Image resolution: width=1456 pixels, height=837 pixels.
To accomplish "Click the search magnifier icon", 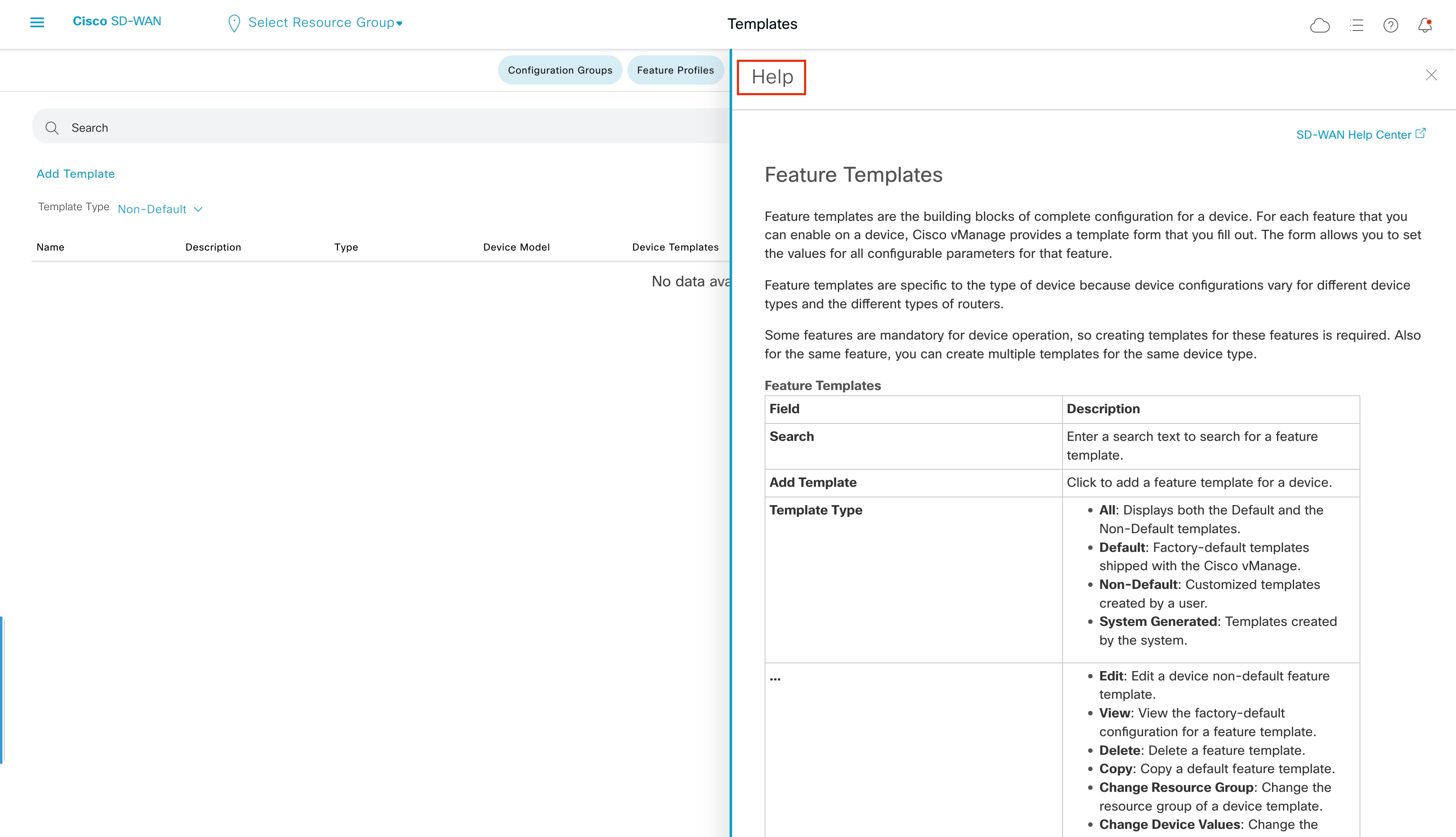I will 52,128.
